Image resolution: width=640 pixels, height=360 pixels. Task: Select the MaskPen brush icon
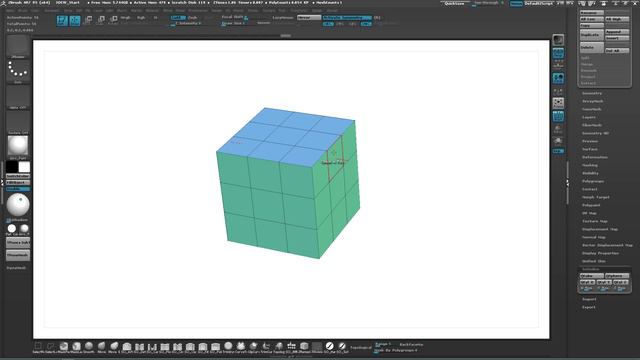(63, 347)
